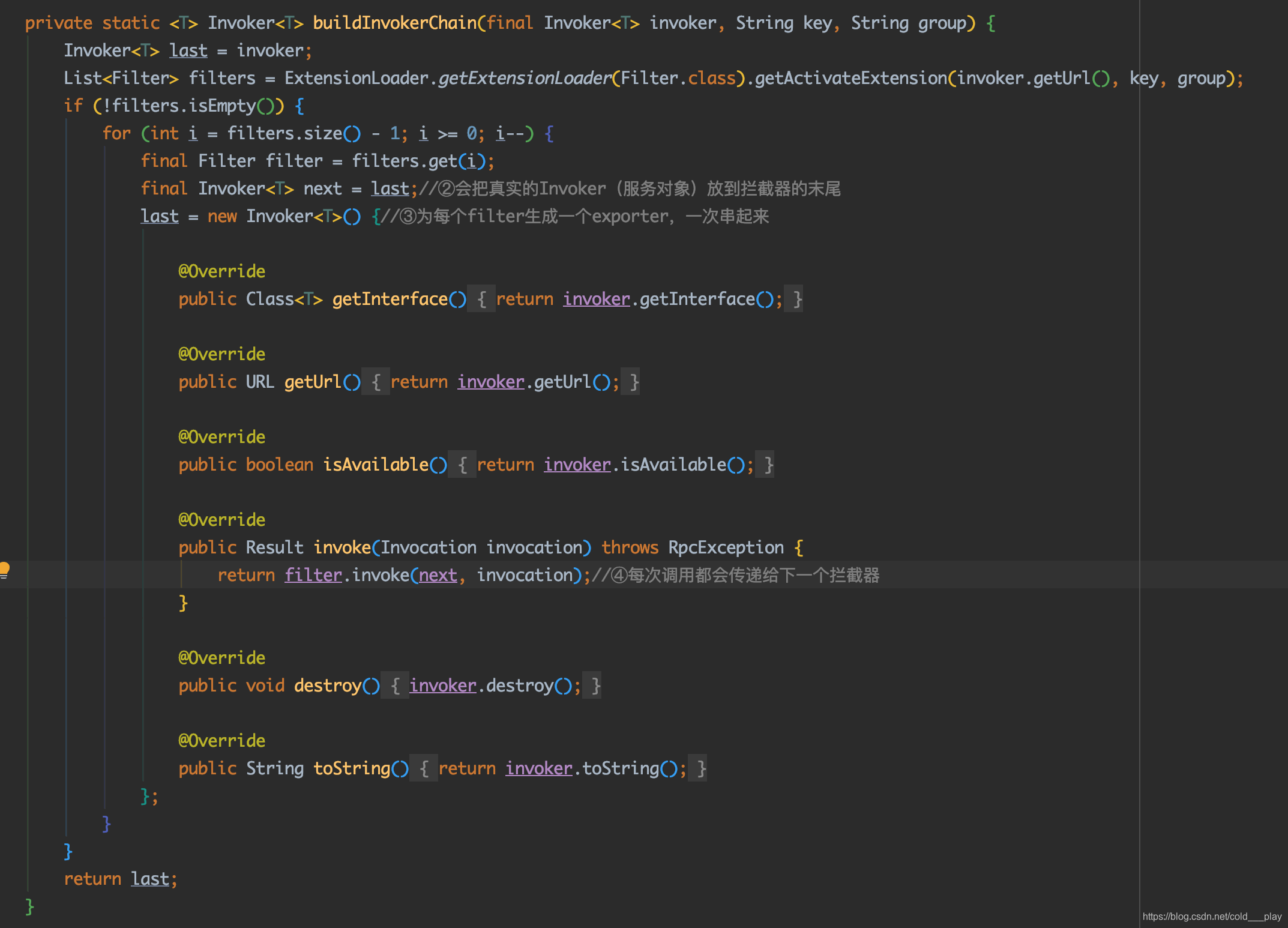The image size is (1288, 928).
Task: Click the underlined 'filter' in return statement
Action: [313, 575]
